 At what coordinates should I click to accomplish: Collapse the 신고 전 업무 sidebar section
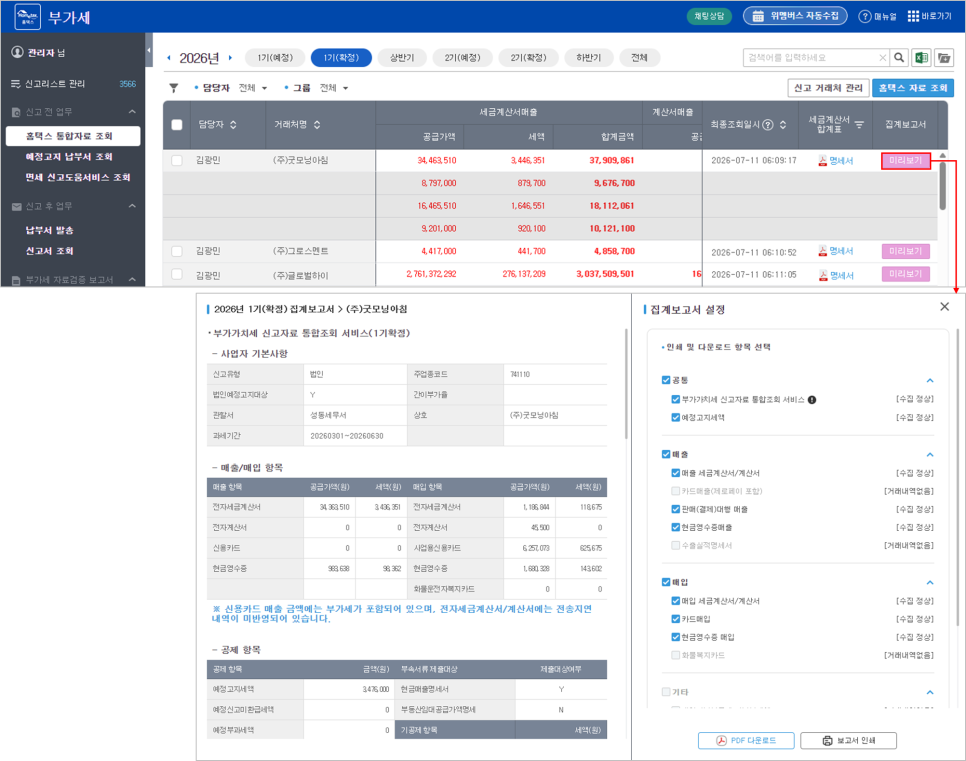pyautogui.click(x=132, y=112)
